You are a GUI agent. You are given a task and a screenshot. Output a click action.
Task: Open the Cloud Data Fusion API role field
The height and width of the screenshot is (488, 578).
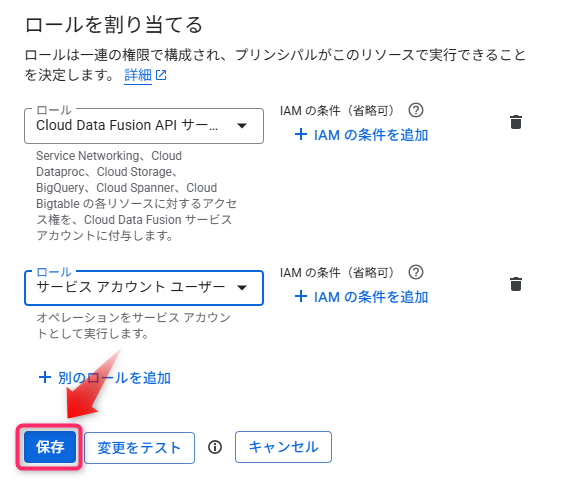coord(144,126)
